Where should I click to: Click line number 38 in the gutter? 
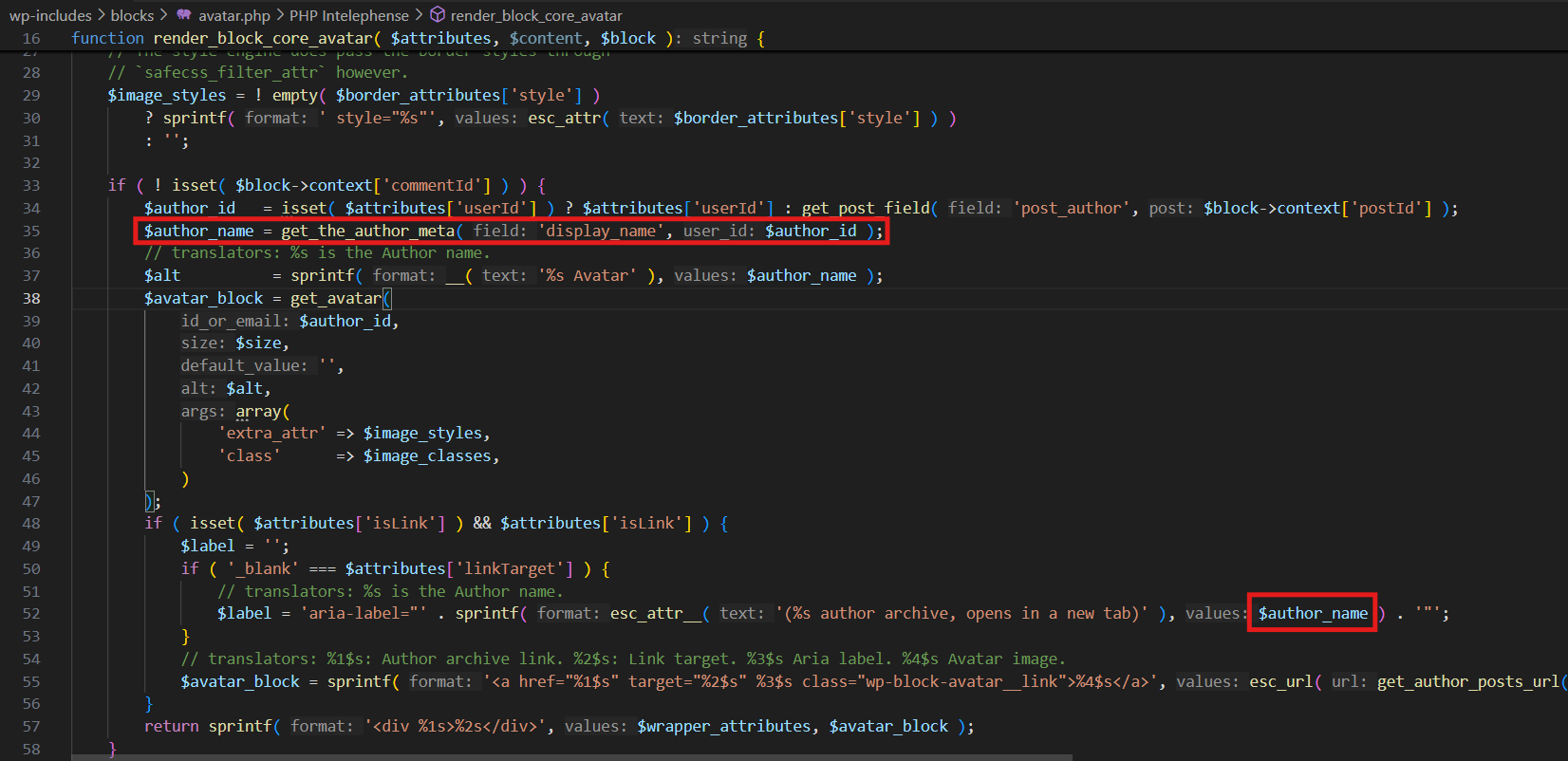tap(31, 298)
